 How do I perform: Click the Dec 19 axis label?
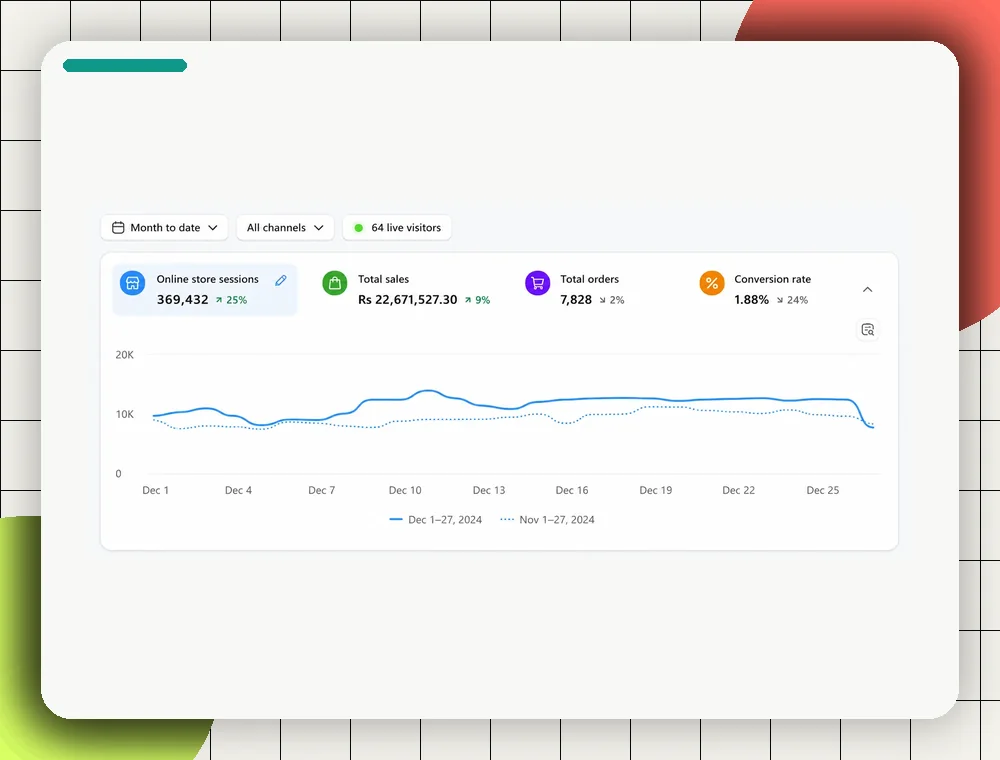pos(656,490)
